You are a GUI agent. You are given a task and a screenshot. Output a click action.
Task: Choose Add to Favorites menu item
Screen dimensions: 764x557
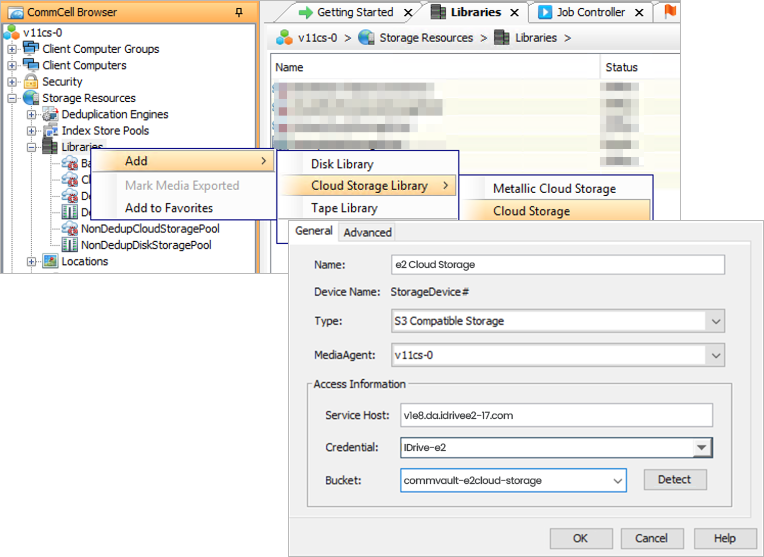coord(183,208)
